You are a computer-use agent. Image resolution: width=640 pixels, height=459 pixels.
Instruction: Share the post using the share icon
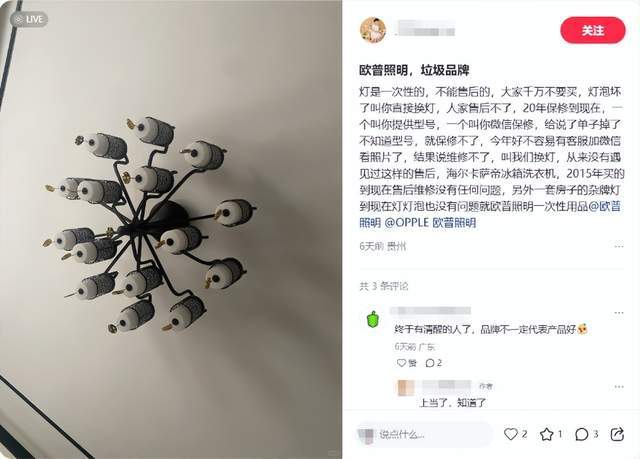point(617,434)
